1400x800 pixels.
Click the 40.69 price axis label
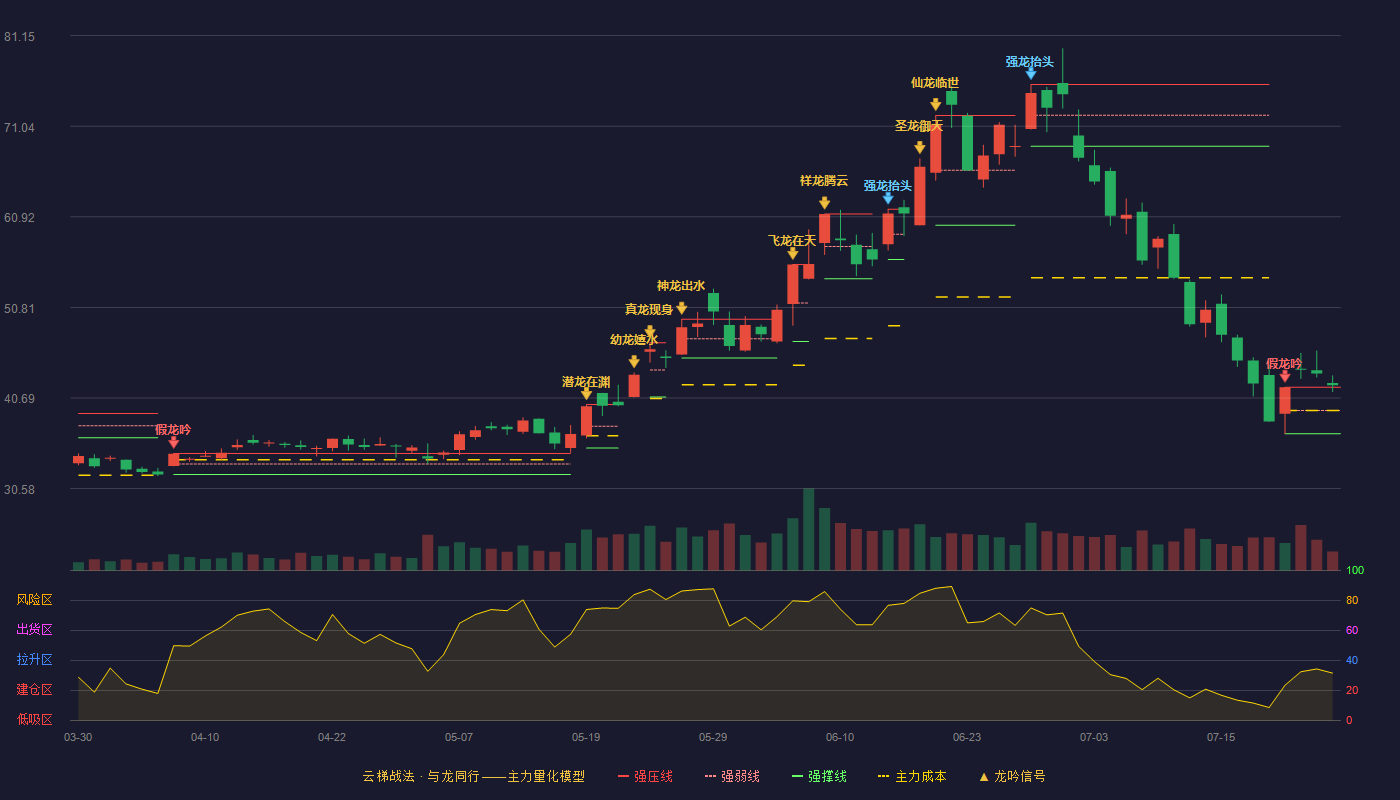[19, 399]
